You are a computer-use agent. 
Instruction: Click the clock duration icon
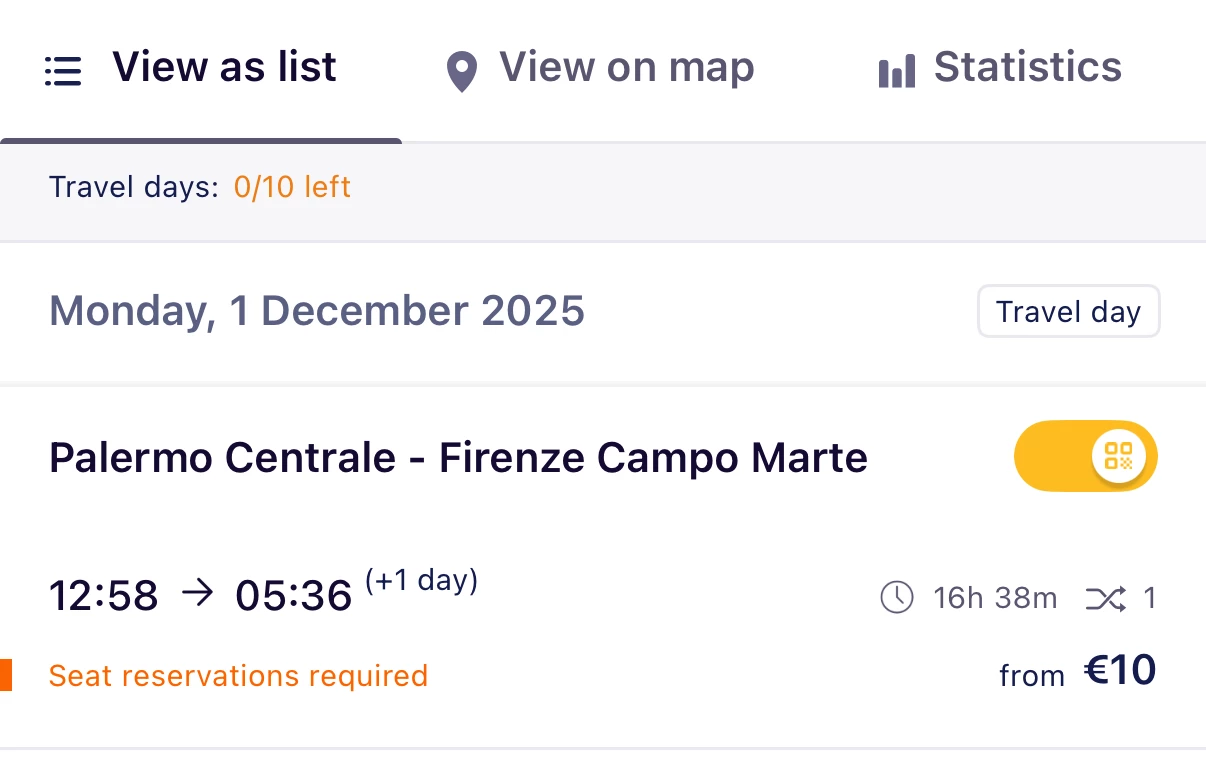[896, 598]
